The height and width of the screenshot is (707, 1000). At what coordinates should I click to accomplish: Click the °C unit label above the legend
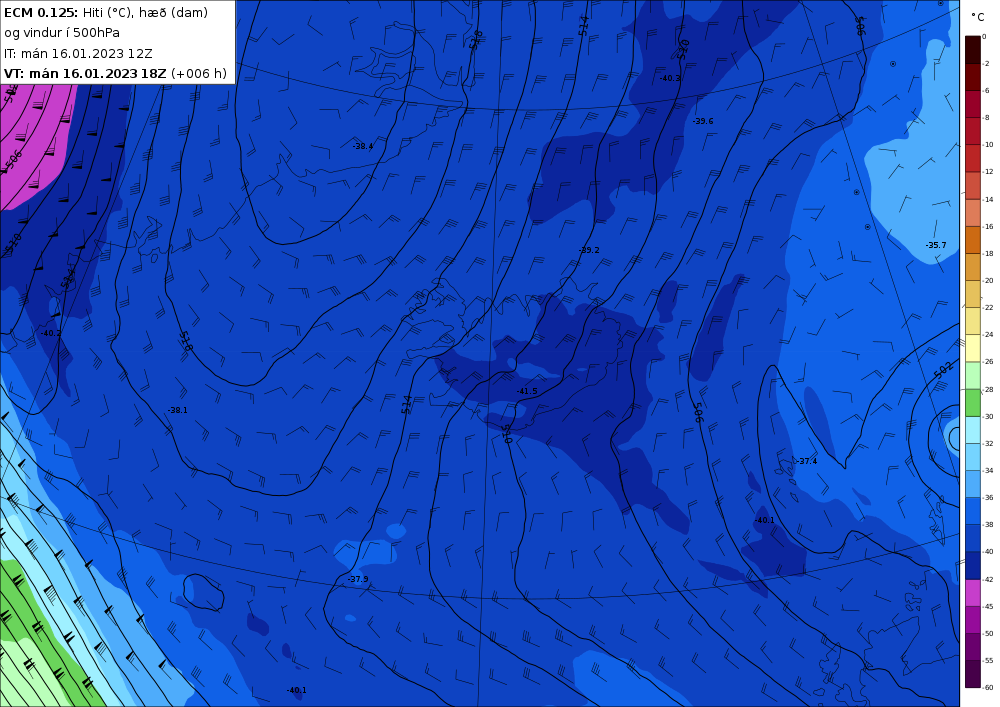[978, 17]
